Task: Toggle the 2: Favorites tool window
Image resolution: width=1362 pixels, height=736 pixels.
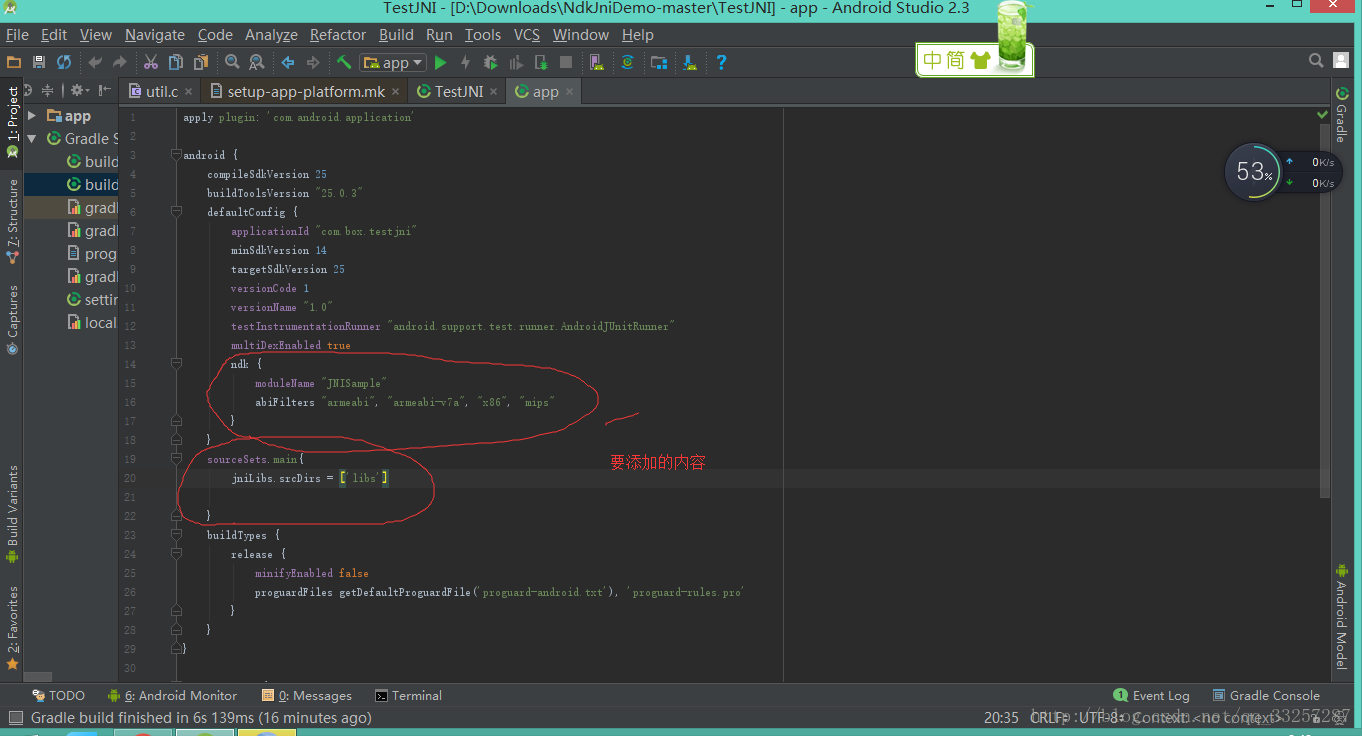Action: [12, 627]
